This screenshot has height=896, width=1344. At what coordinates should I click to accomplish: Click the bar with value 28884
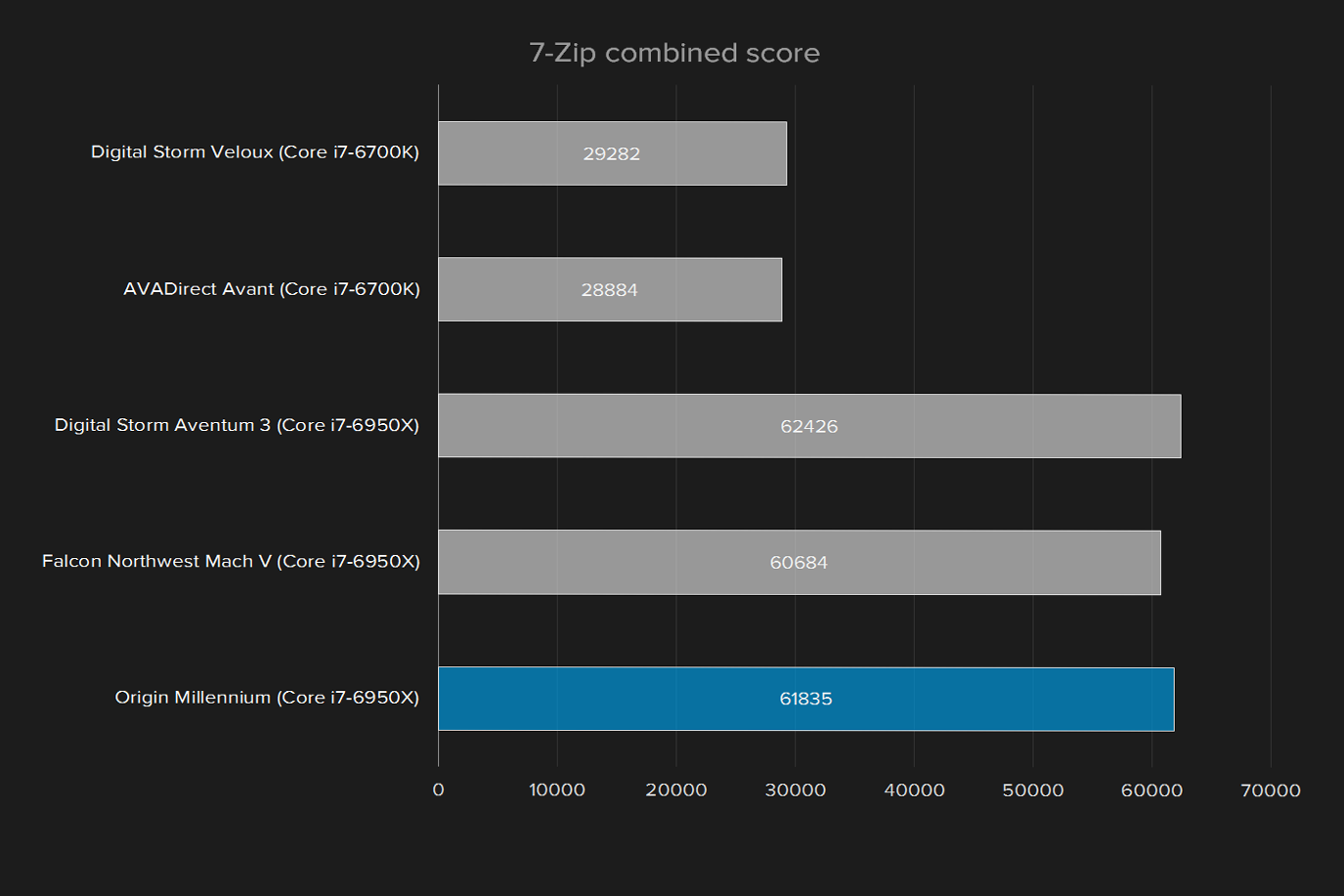tap(610, 289)
